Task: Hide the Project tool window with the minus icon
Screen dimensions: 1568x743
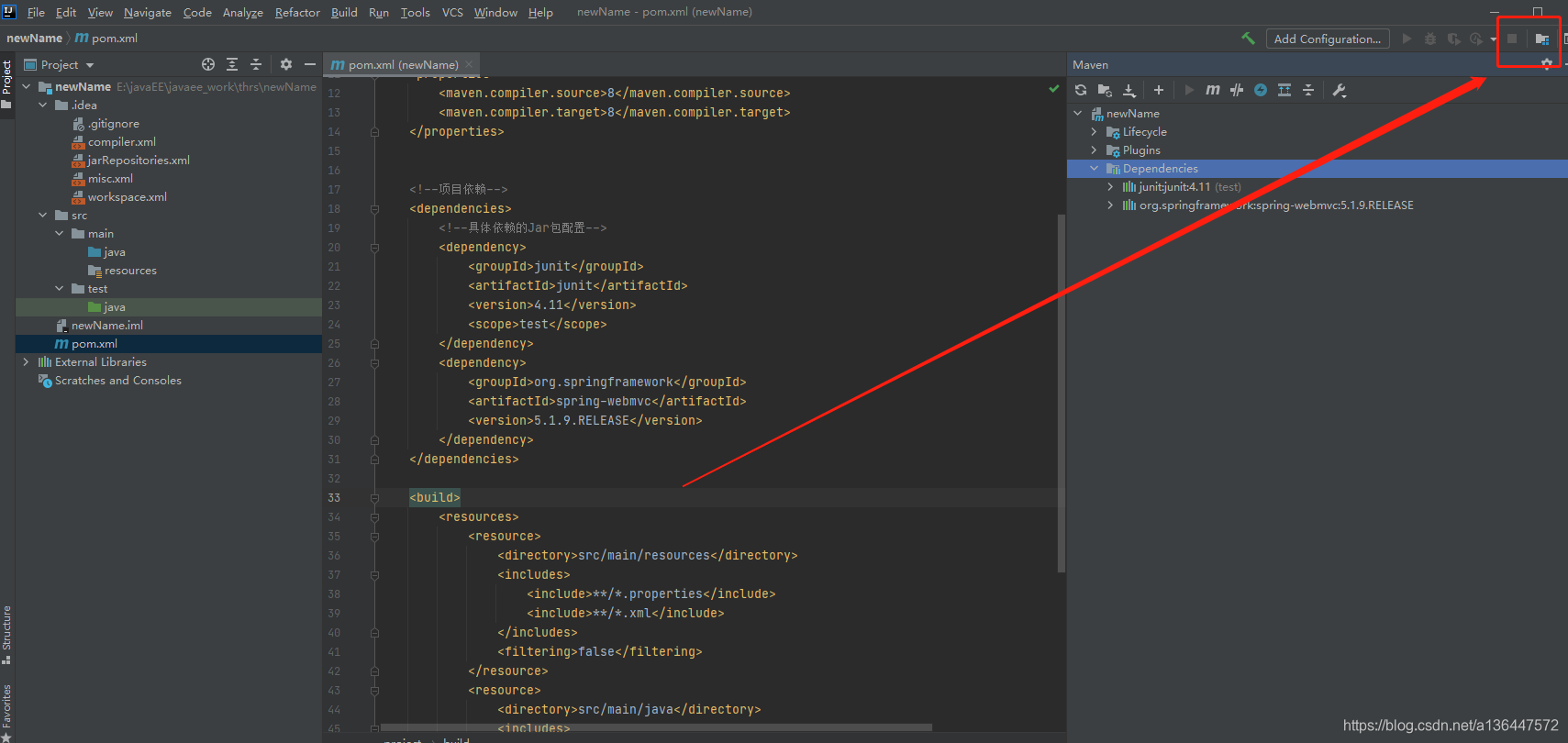Action: tap(310, 64)
